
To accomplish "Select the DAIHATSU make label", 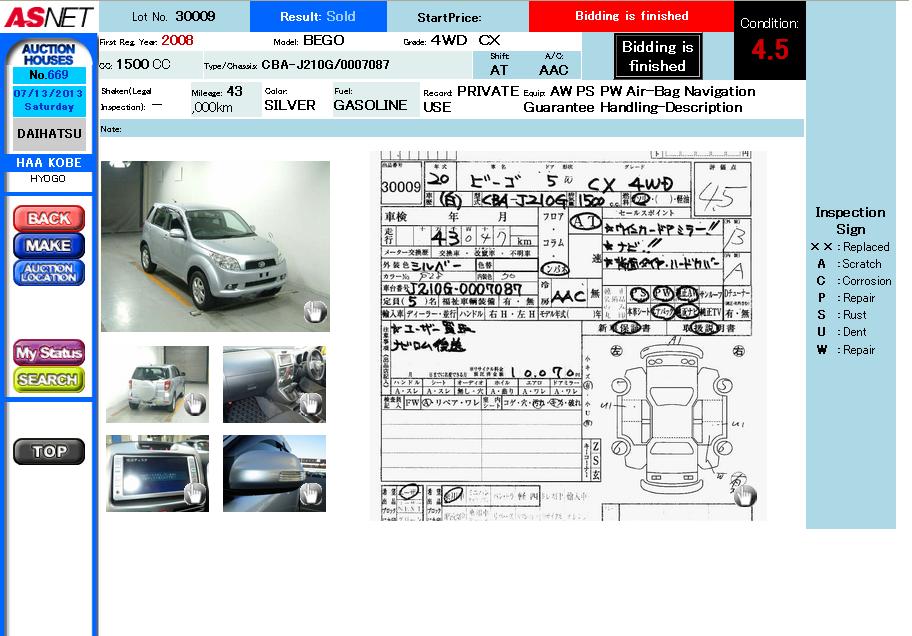I will click(x=48, y=133).
